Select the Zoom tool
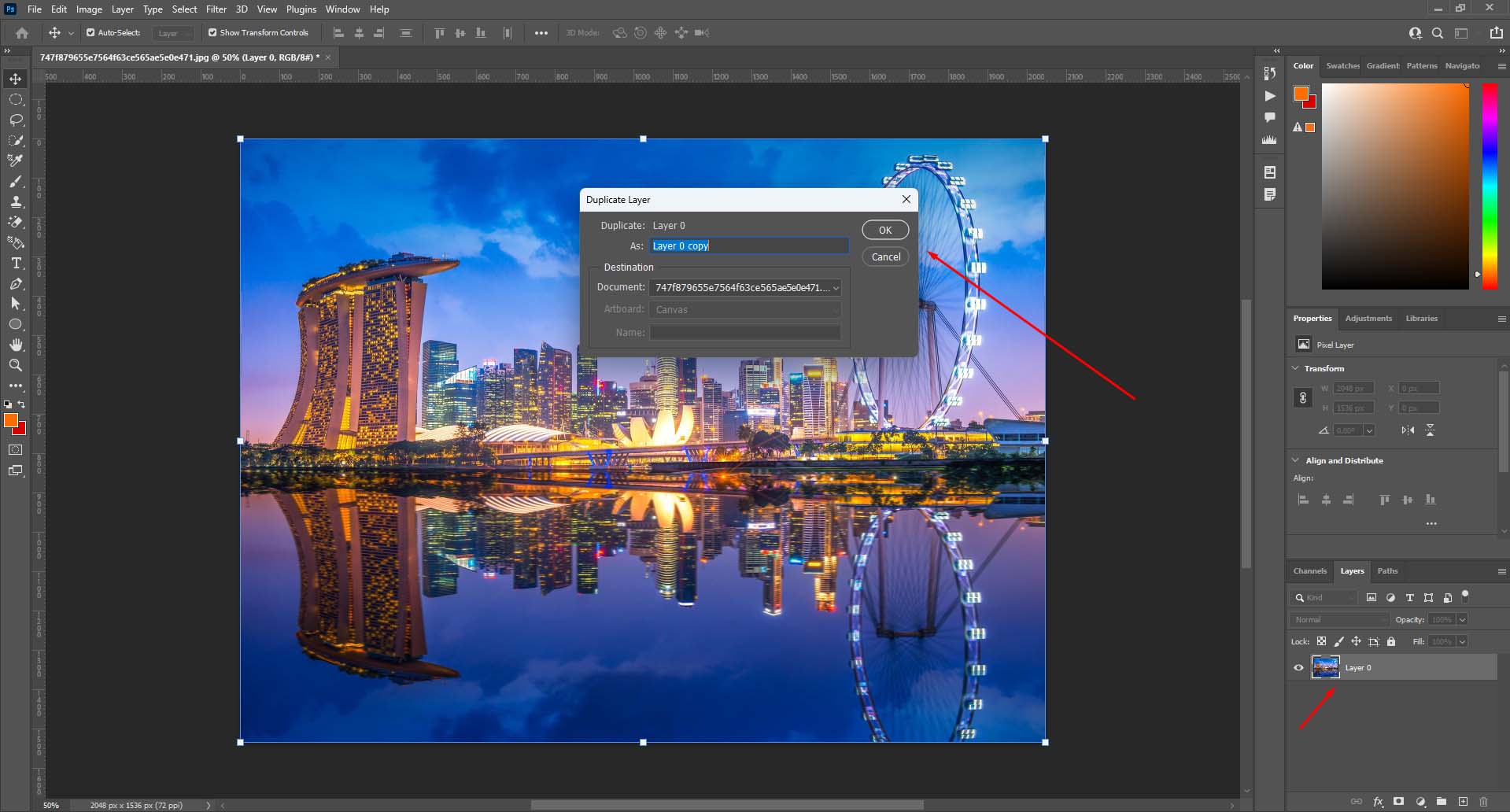1510x812 pixels. (16, 364)
